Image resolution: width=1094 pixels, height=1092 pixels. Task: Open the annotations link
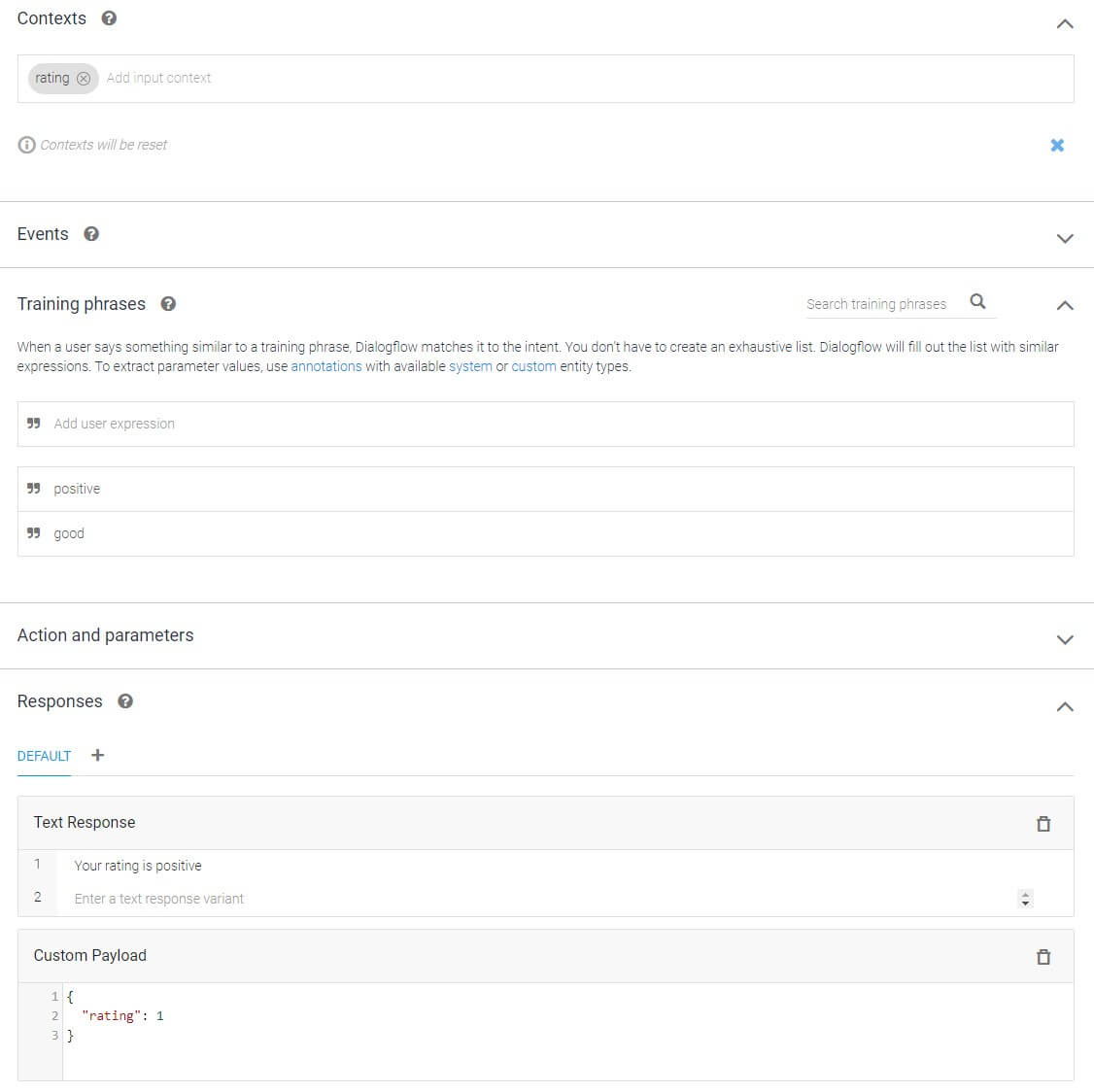326,366
